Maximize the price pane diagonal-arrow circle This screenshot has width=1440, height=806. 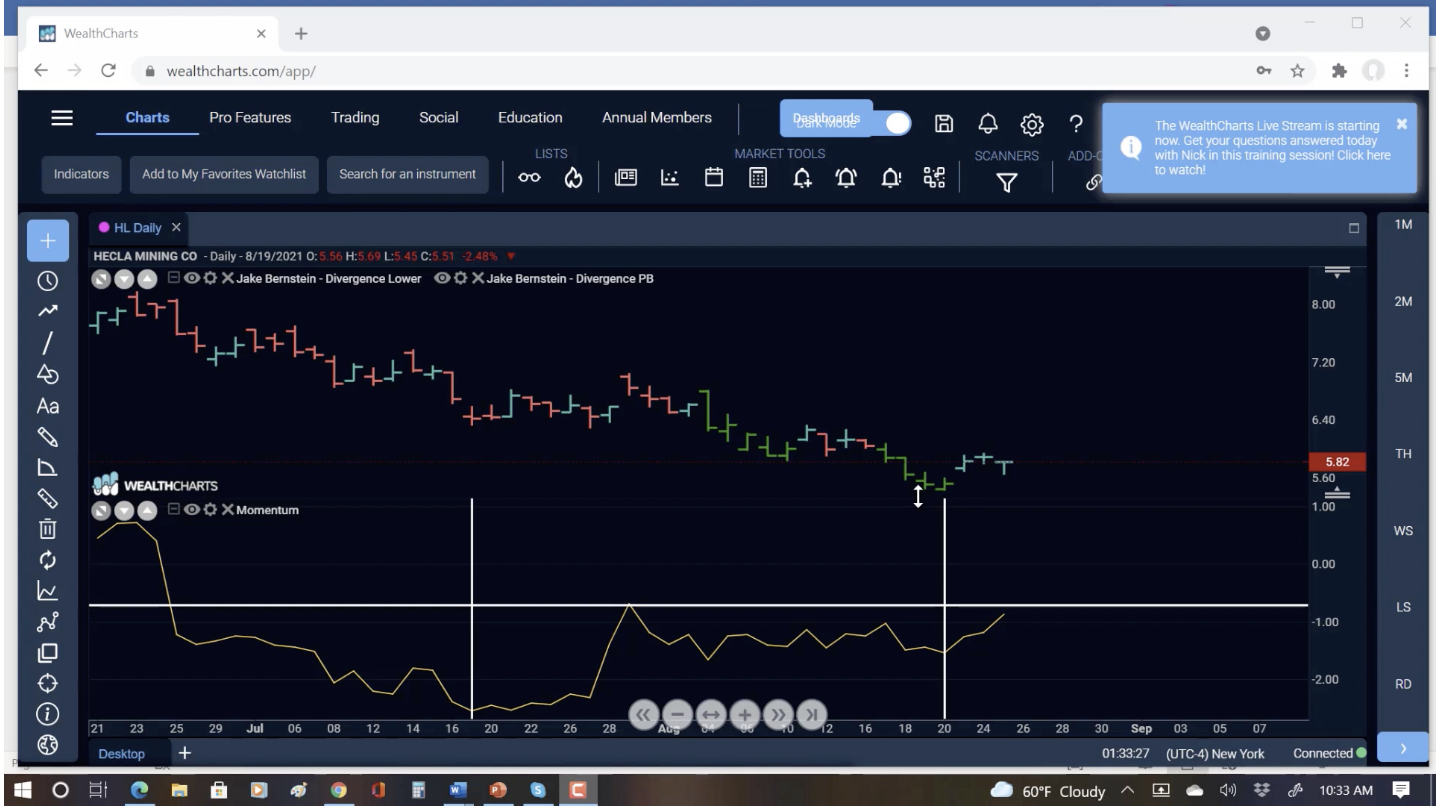(x=101, y=279)
